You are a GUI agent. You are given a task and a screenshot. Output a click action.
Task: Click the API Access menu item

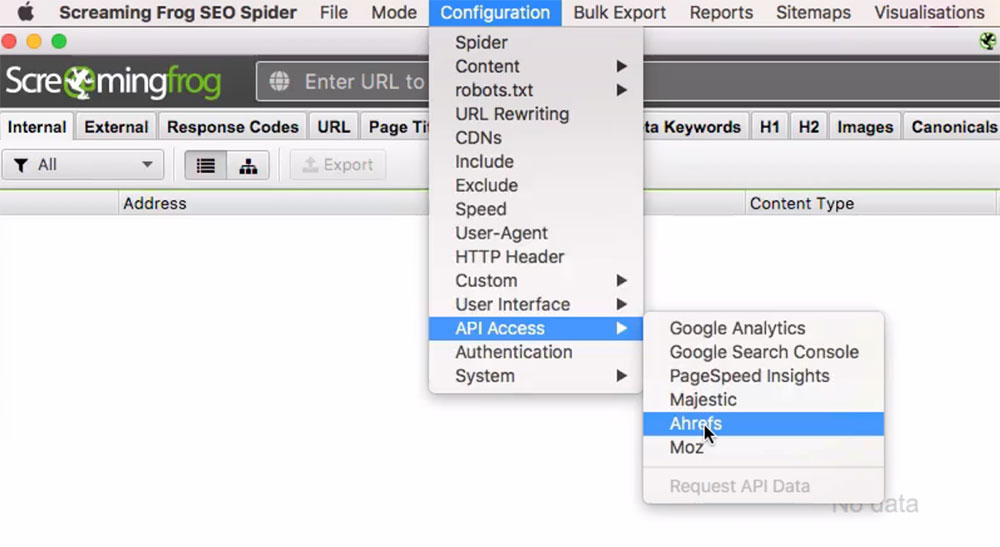536,328
